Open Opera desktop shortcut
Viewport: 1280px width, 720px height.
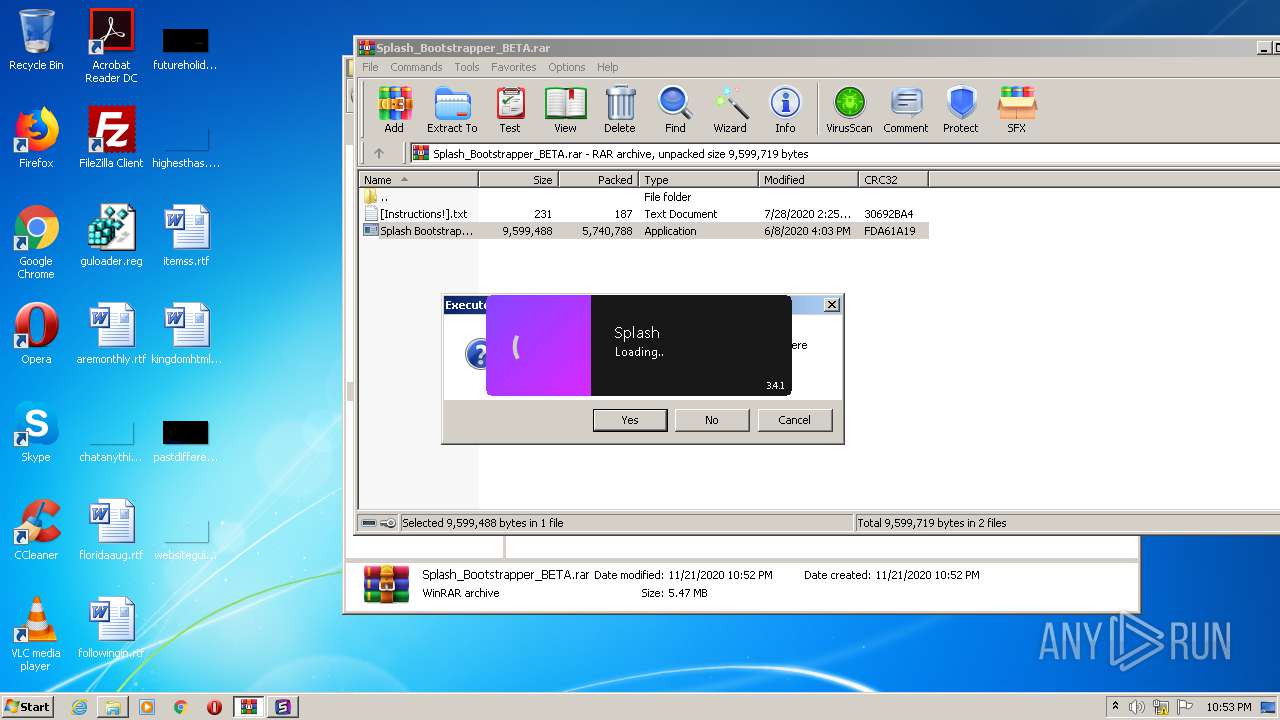point(36,334)
